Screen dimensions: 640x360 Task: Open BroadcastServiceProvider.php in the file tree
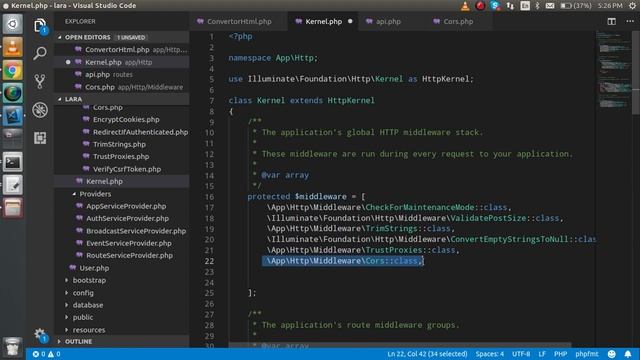[x=122, y=231]
